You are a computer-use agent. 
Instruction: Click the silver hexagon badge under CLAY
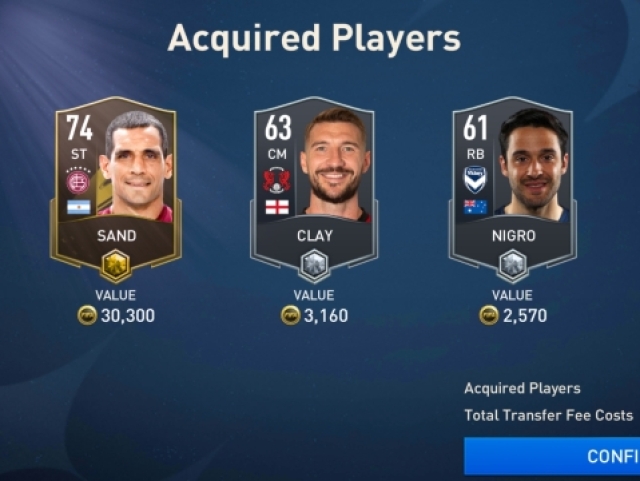point(314,266)
